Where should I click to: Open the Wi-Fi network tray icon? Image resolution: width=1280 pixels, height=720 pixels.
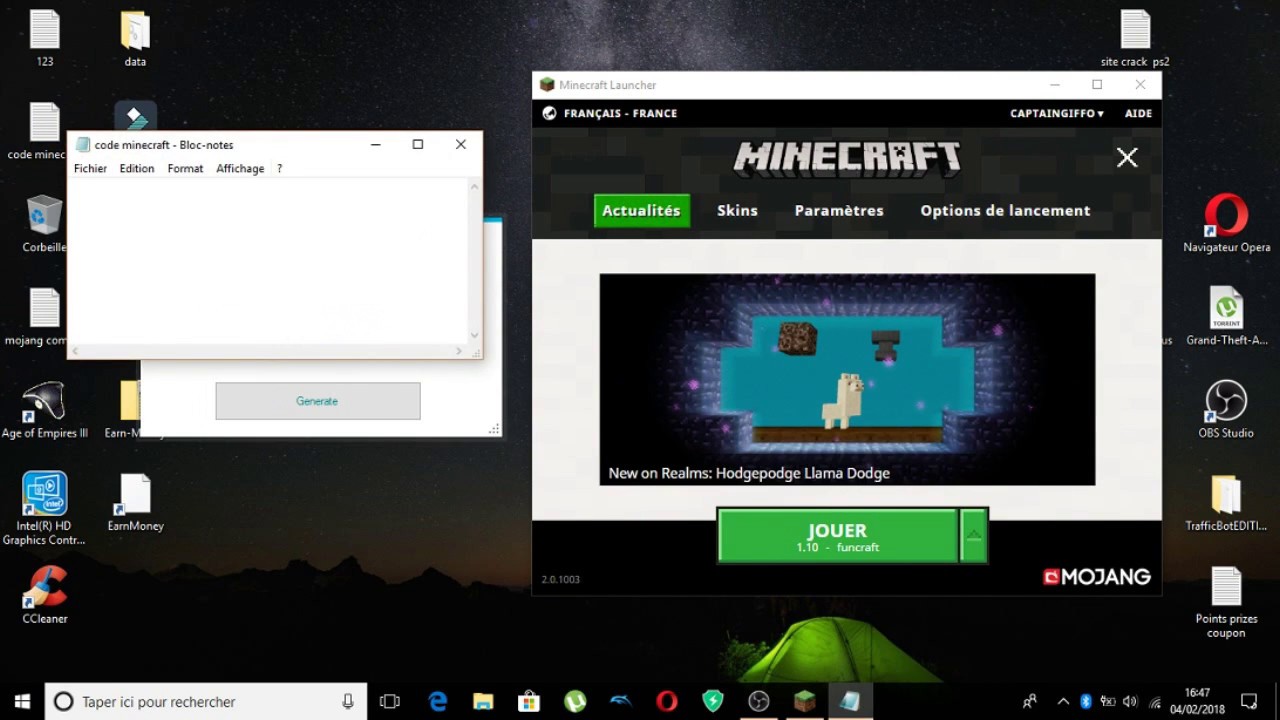(x=1155, y=702)
